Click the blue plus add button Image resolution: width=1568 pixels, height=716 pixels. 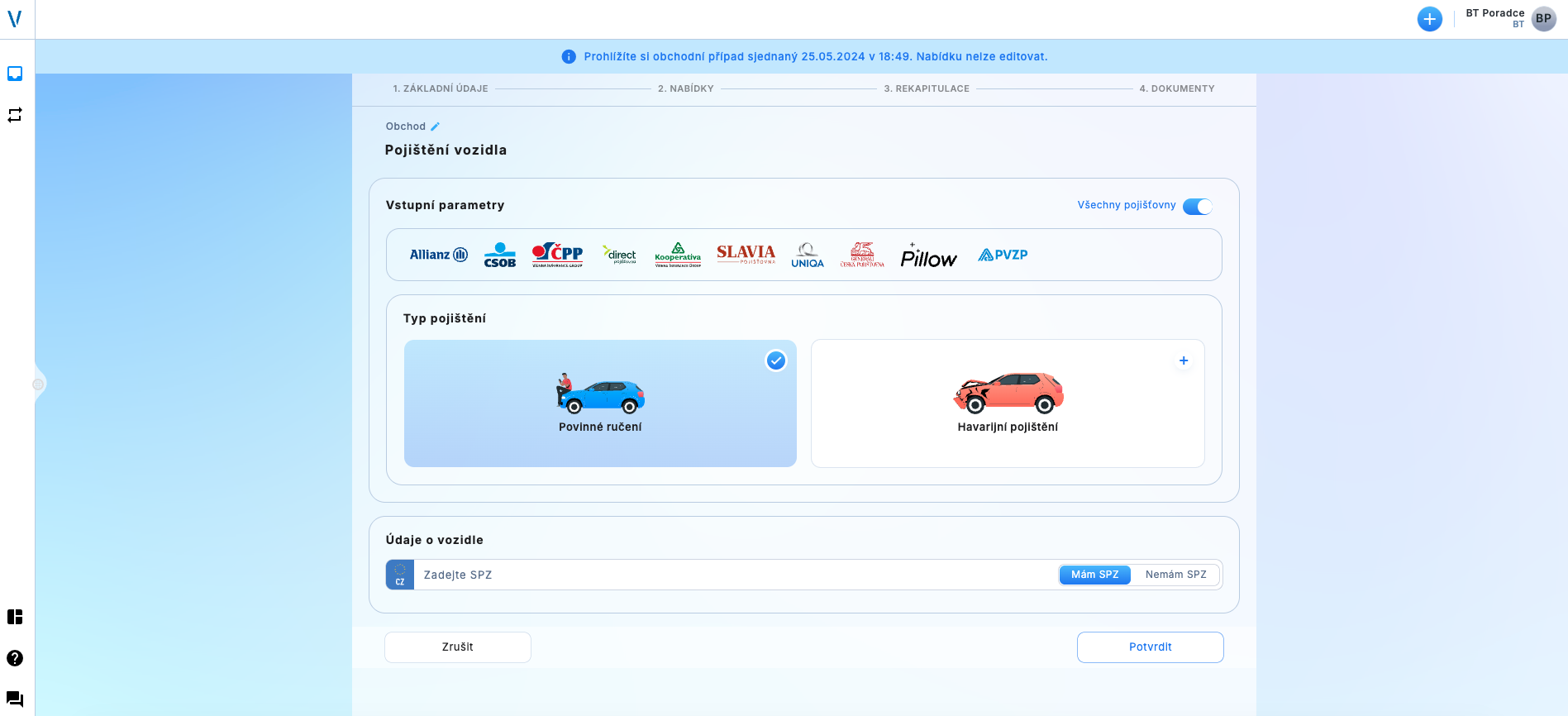tap(1429, 19)
